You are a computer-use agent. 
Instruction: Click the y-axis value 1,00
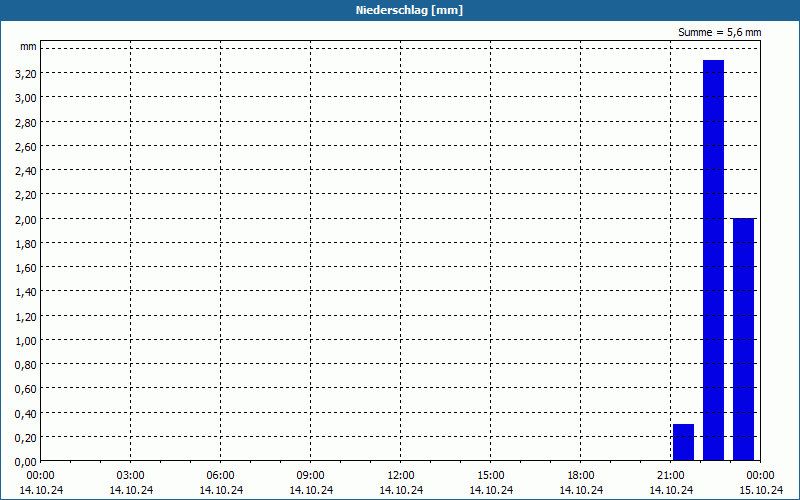pos(26,341)
